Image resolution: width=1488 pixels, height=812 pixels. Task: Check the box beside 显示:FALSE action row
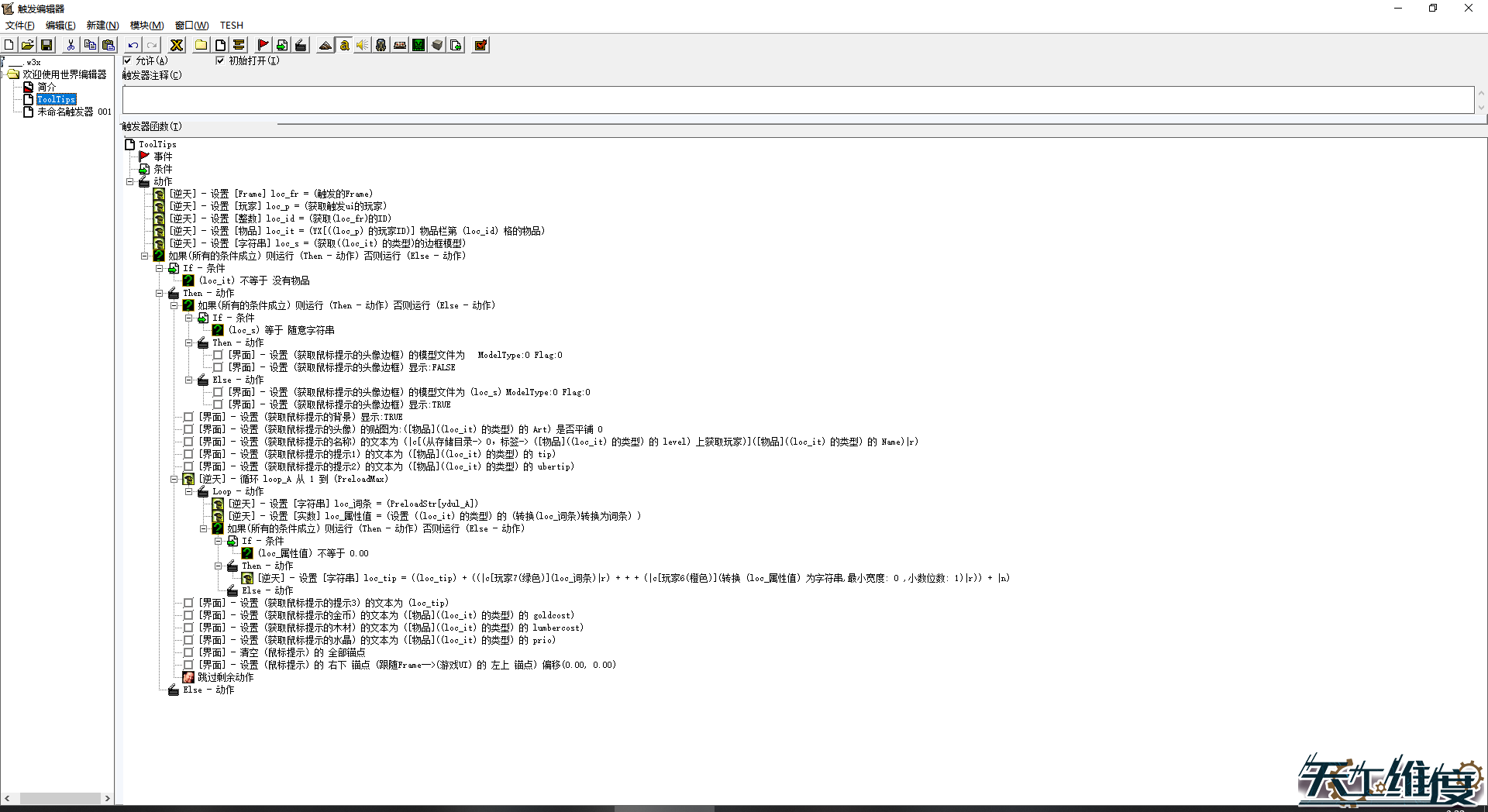click(218, 367)
